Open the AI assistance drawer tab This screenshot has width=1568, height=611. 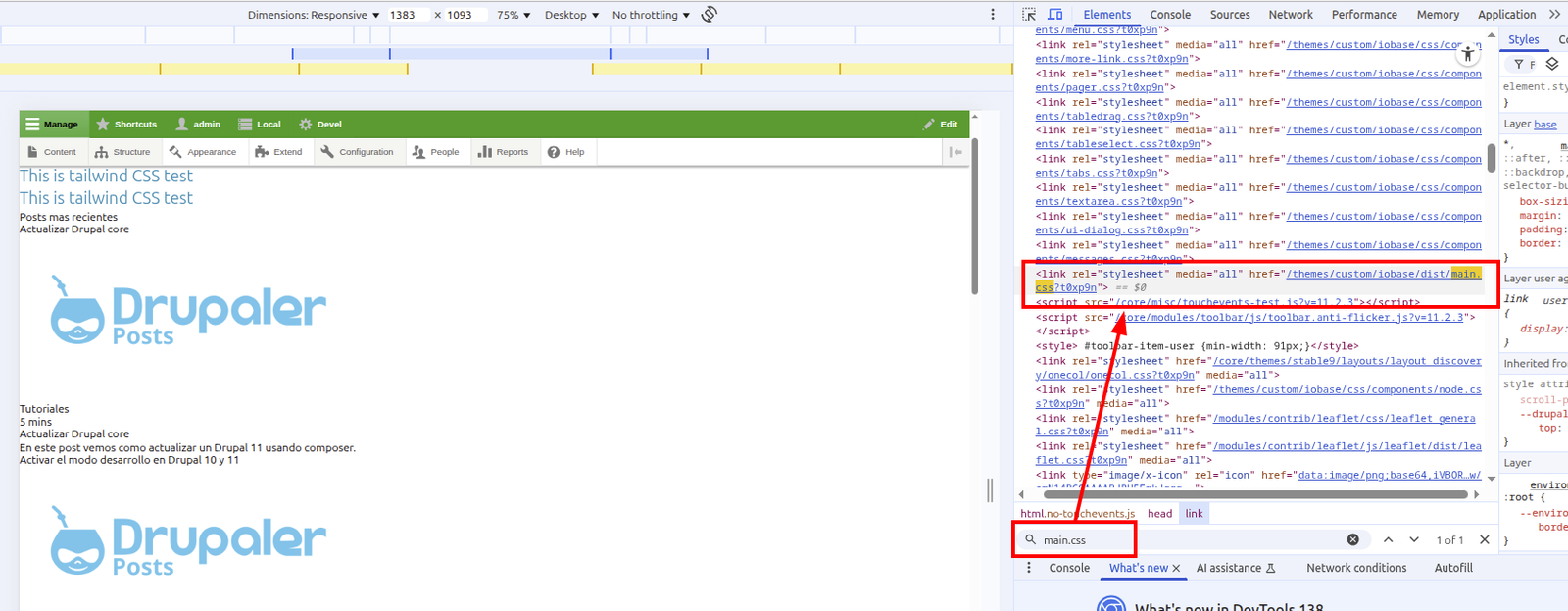coord(1236,568)
